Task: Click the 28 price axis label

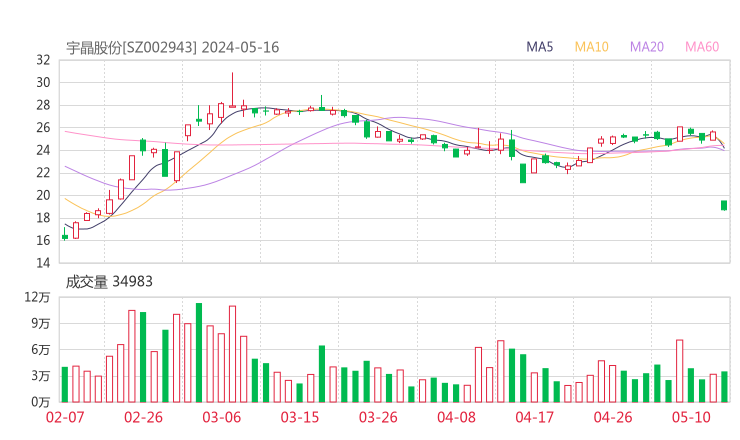Action: point(43,105)
